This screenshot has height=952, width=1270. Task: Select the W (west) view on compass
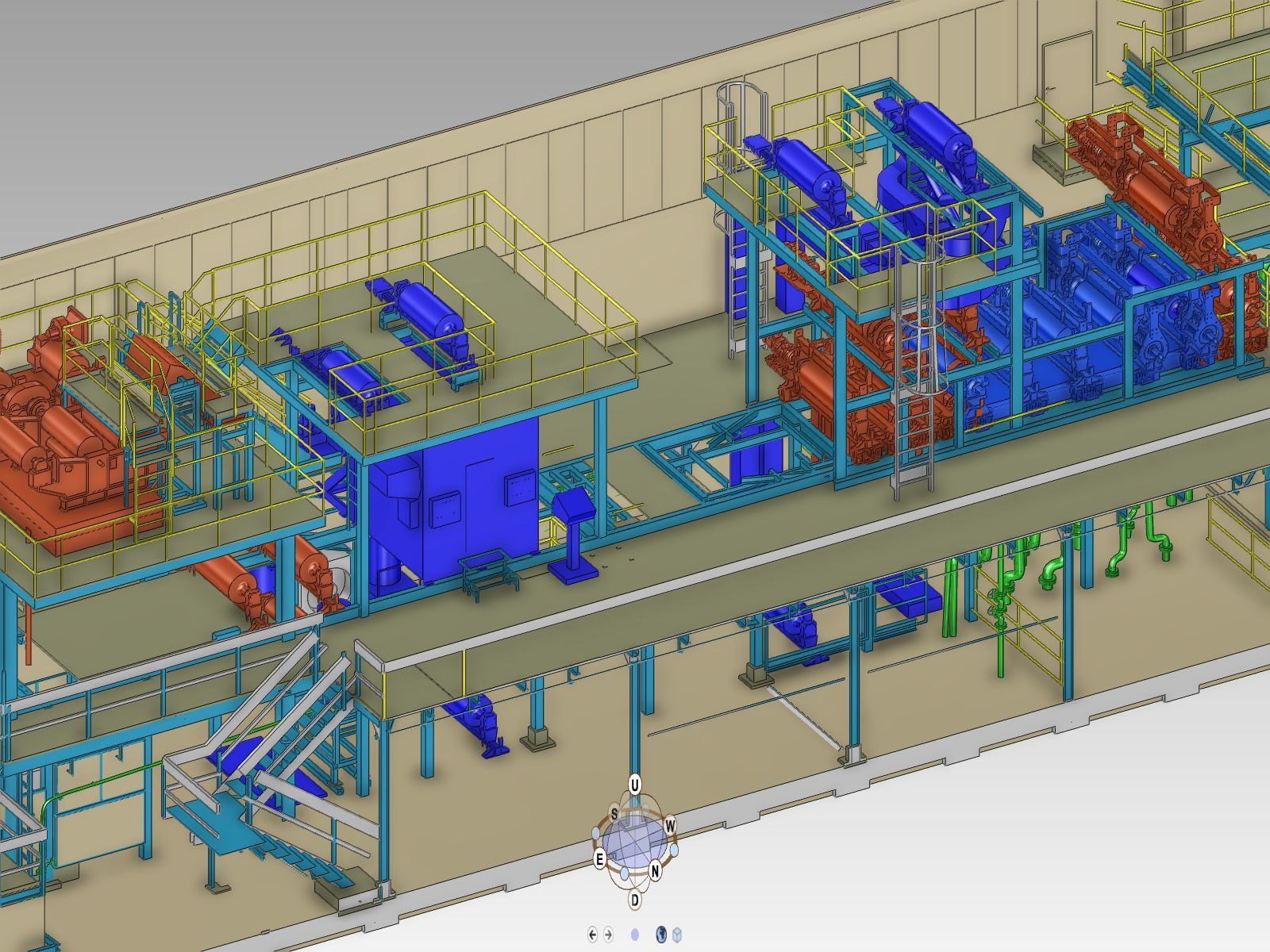click(670, 826)
